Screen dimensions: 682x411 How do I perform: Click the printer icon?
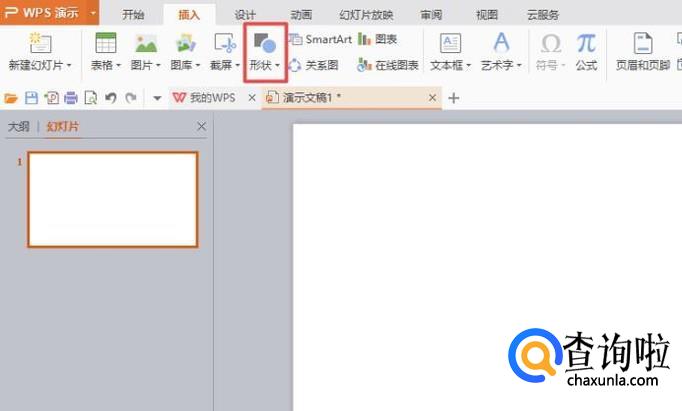[x=71, y=98]
